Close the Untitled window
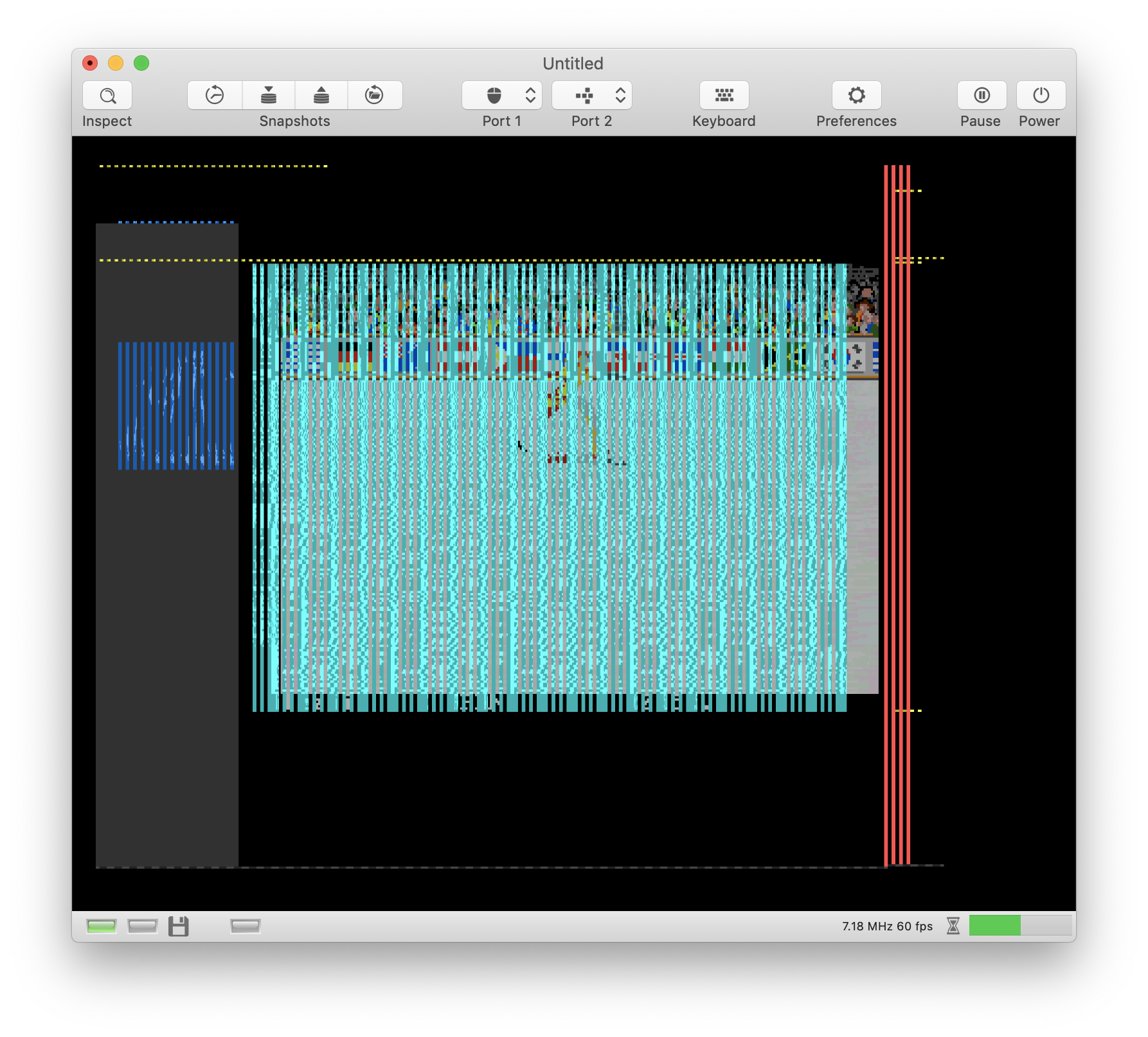 [90, 63]
